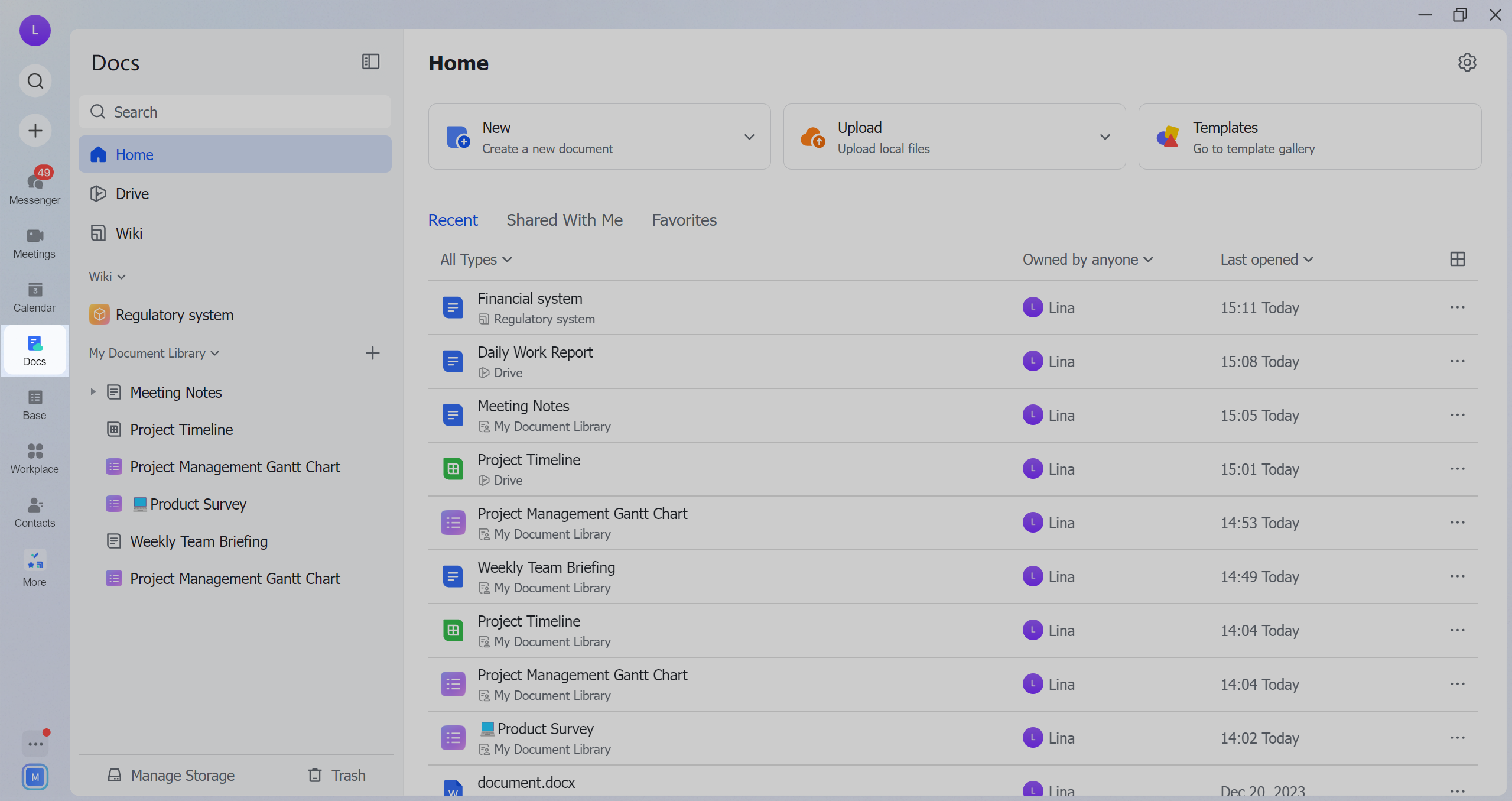Expand the Meeting Notes tree item
The image size is (1512, 801).
[x=93, y=391]
